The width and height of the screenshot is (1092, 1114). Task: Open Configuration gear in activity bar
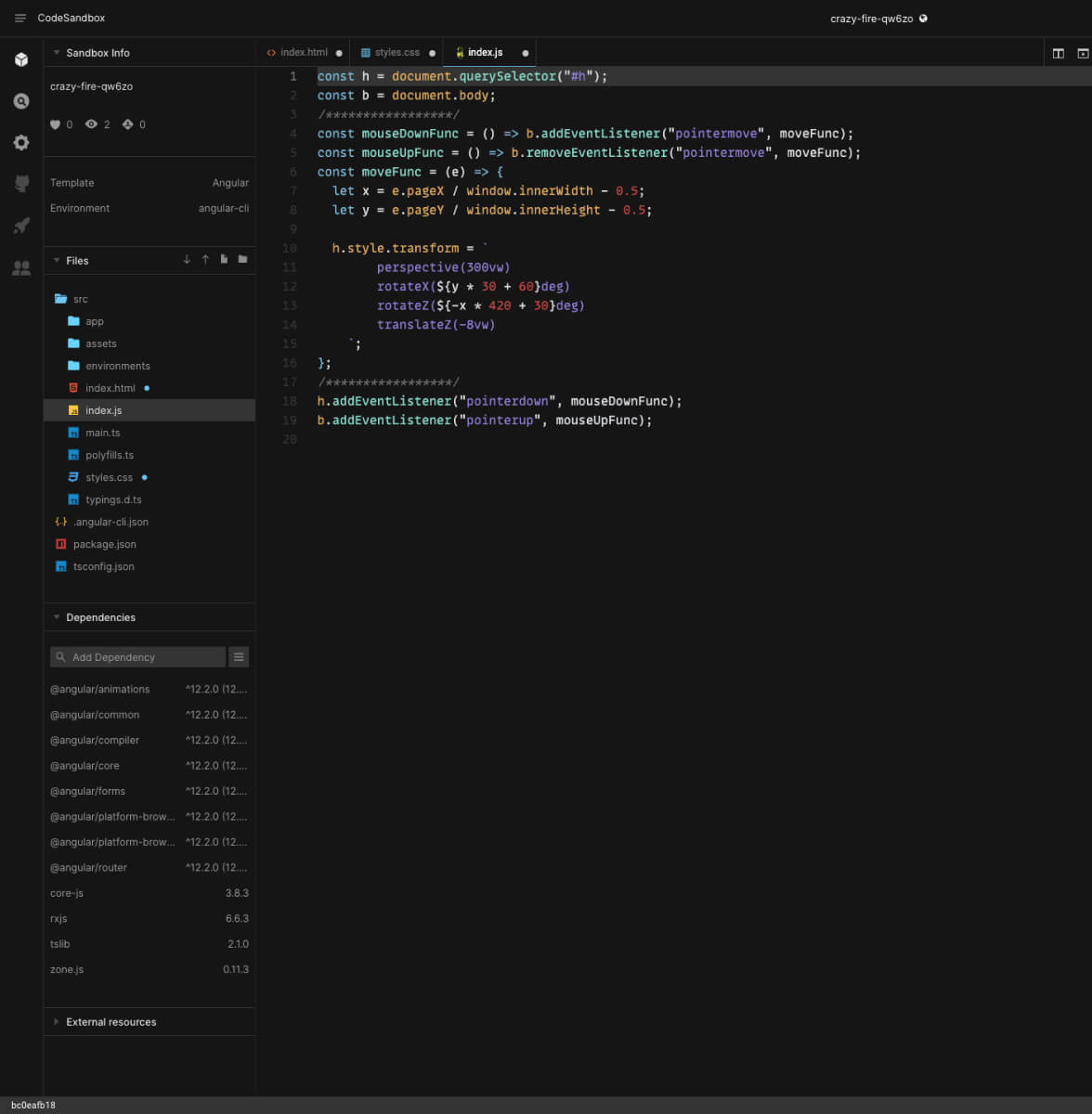(21, 142)
